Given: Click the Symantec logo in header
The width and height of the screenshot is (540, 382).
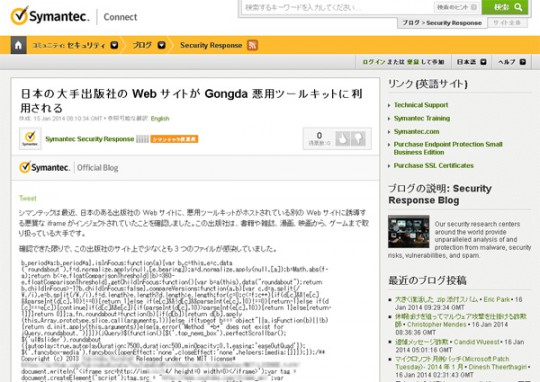Looking at the screenshot, I should (50, 16).
